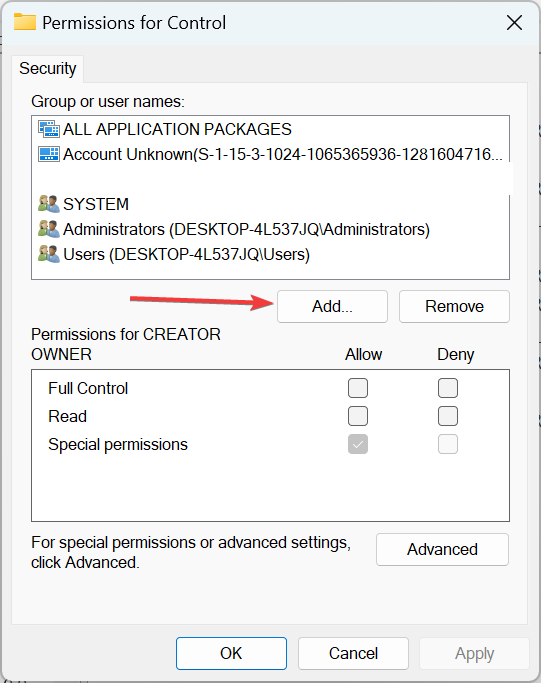Click Allow checkbox for Special permissions
The image size is (541, 683).
tap(358, 444)
